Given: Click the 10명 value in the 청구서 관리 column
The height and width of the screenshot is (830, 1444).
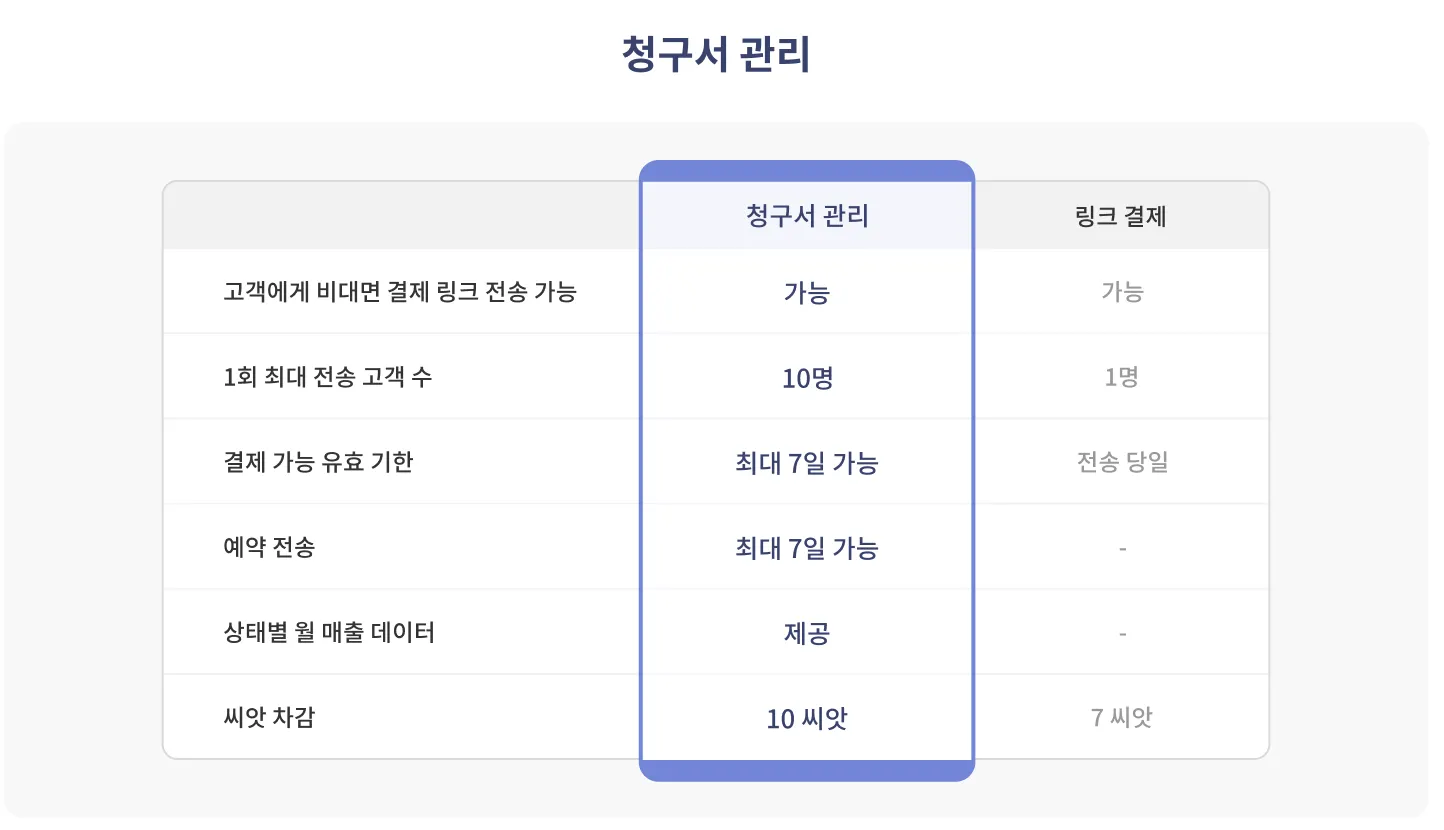Looking at the screenshot, I should coord(806,378).
